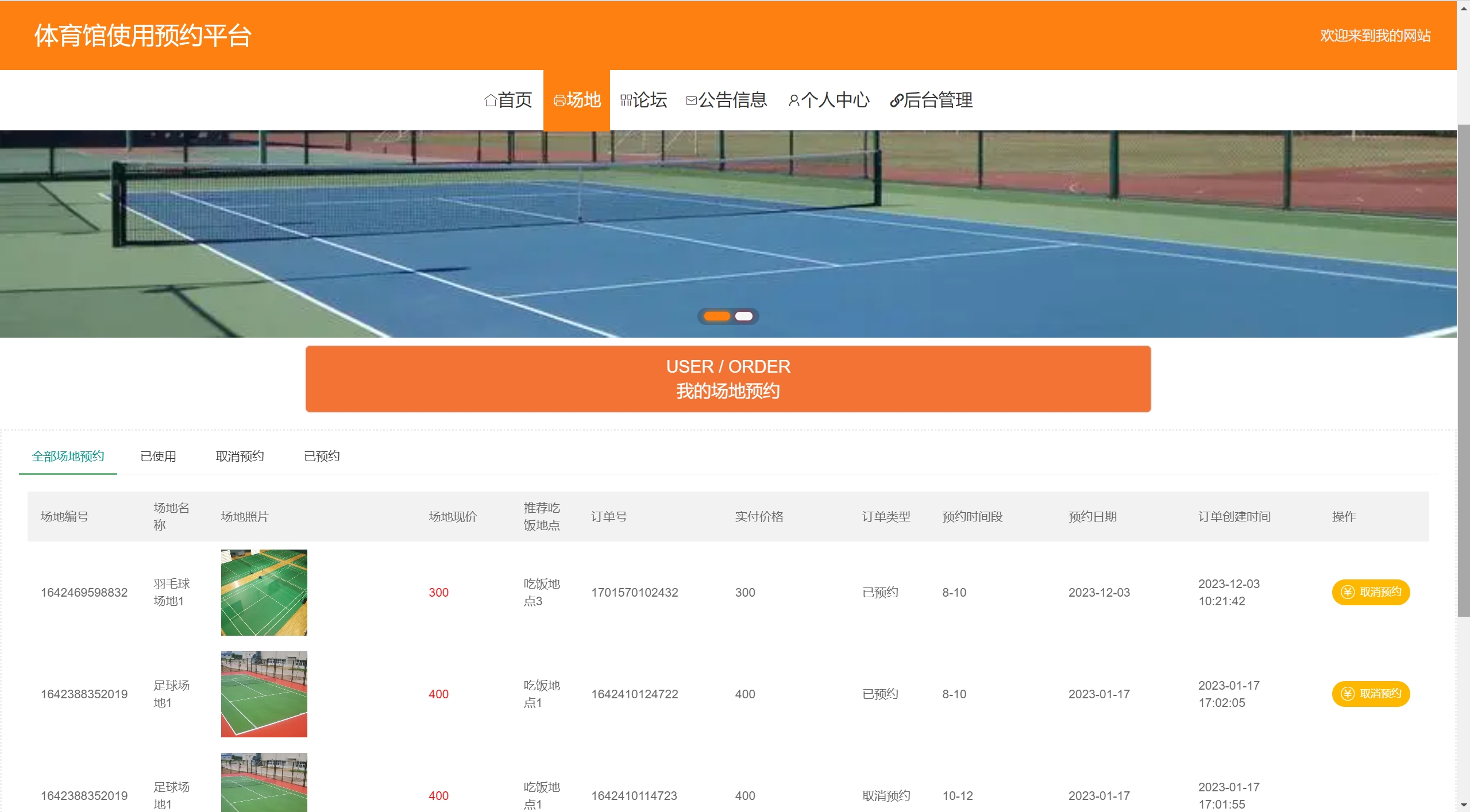This screenshot has height=812, width=1470.
Task: Open the 已使用 tab
Action: coord(158,457)
